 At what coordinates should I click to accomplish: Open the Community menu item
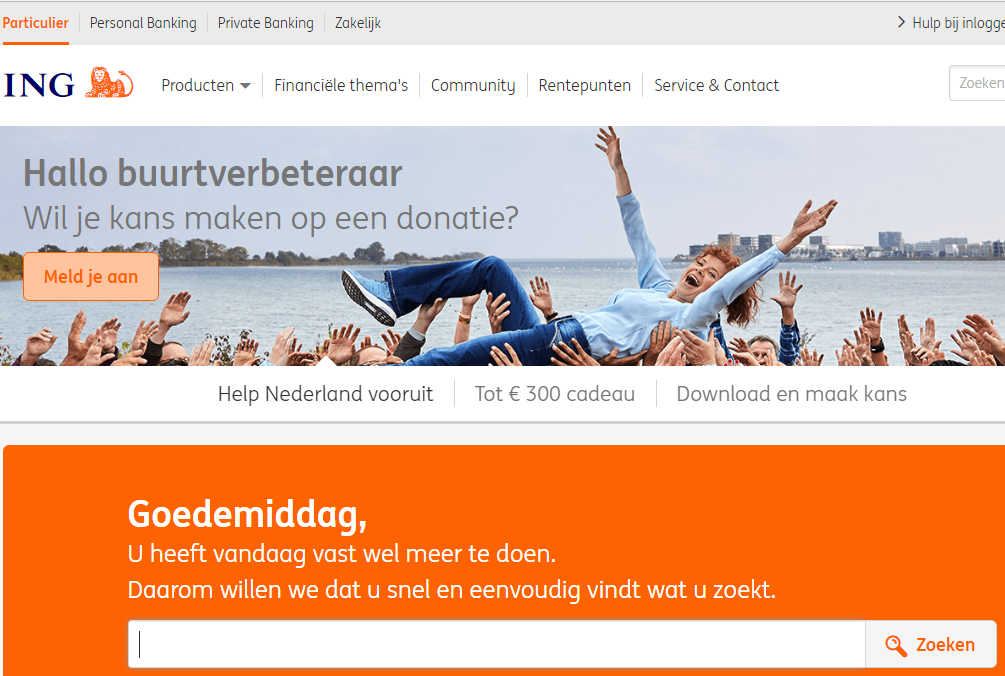click(x=473, y=85)
